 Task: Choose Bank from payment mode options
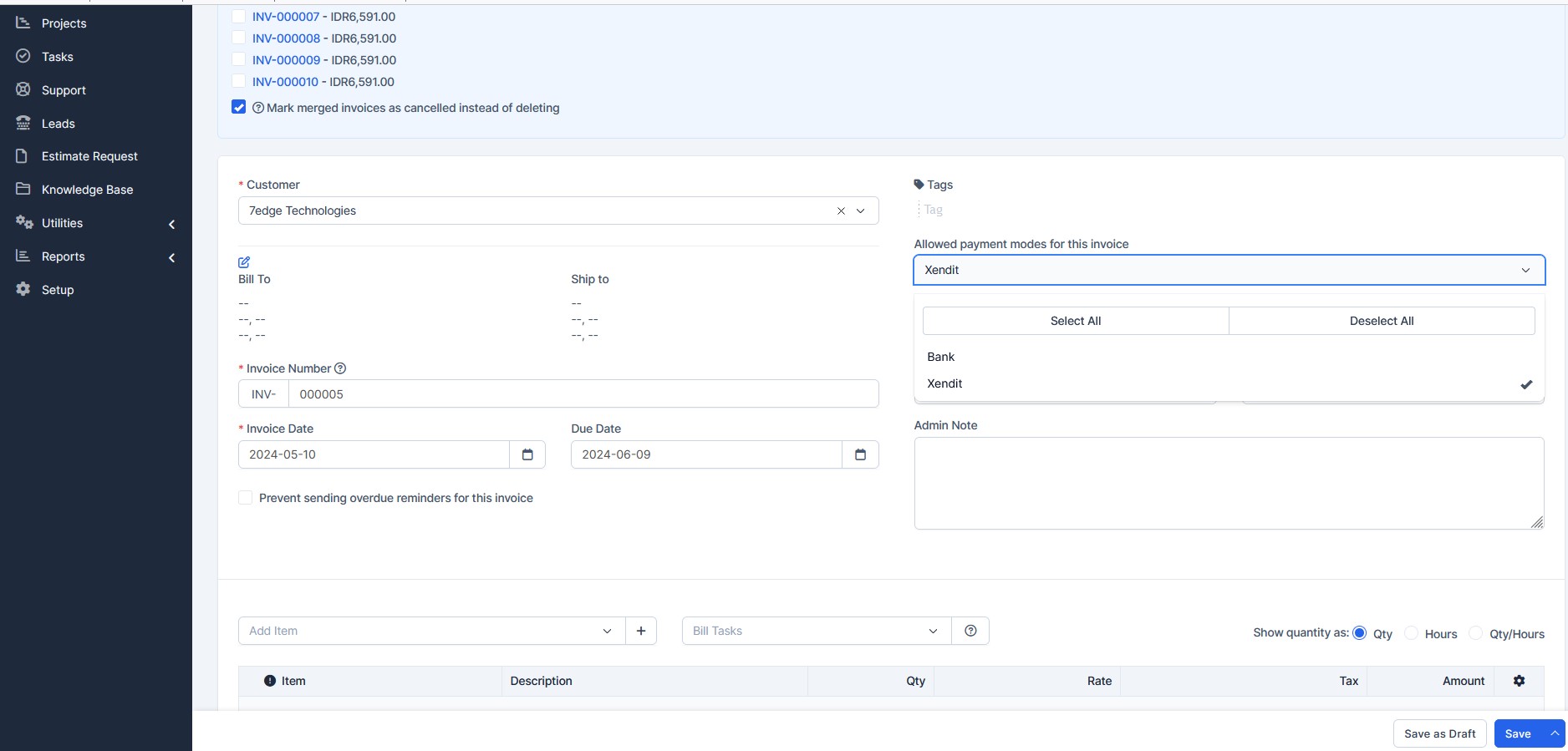[941, 357]
